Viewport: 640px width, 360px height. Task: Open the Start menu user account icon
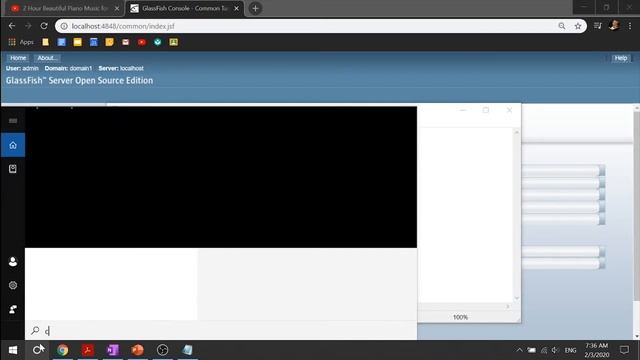pyautogui.click(x=13, y=262)
